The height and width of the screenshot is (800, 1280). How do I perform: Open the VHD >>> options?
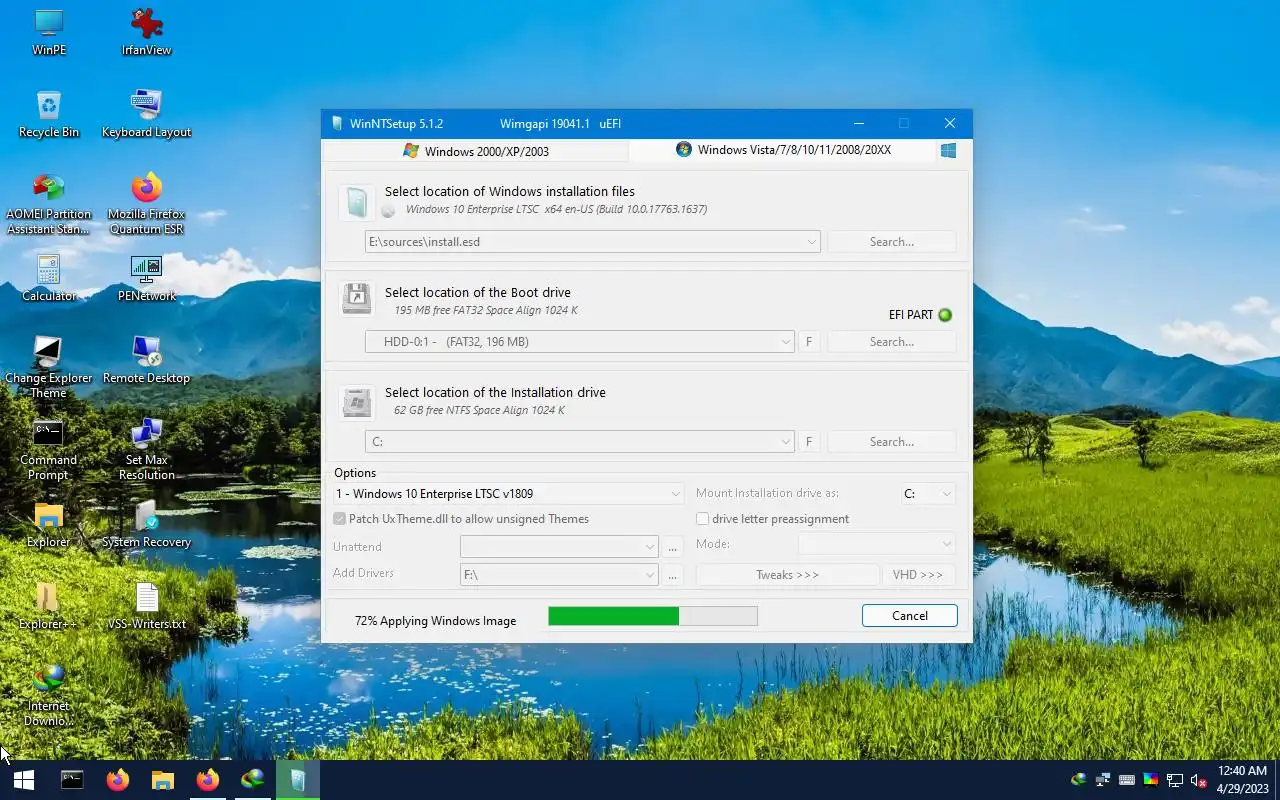918,575
